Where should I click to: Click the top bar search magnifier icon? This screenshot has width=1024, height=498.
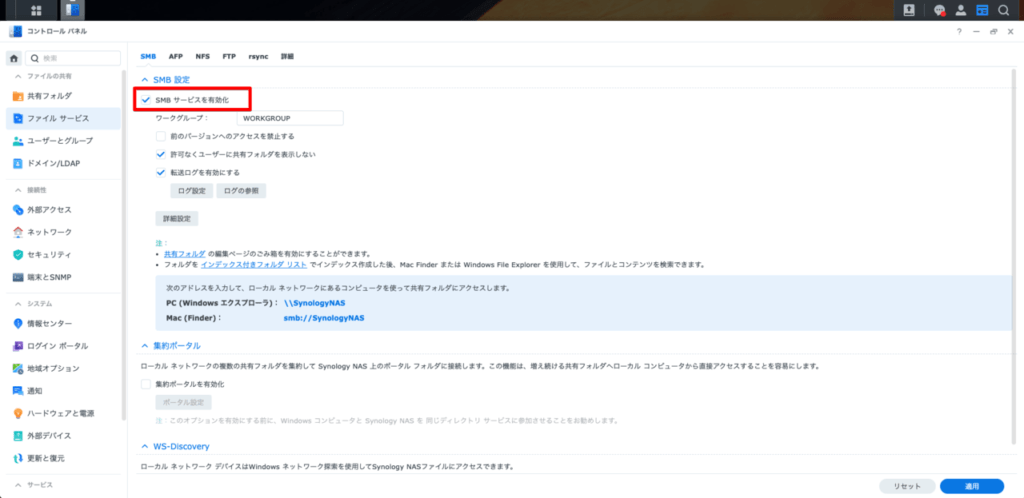(x=1003, y=10)
